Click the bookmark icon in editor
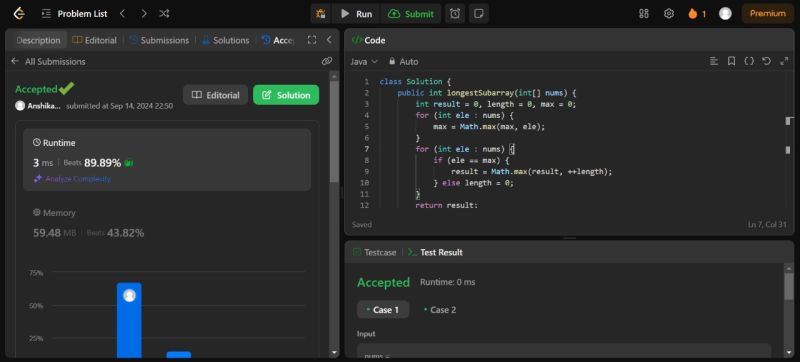800x362 pixels. (731, 61)
